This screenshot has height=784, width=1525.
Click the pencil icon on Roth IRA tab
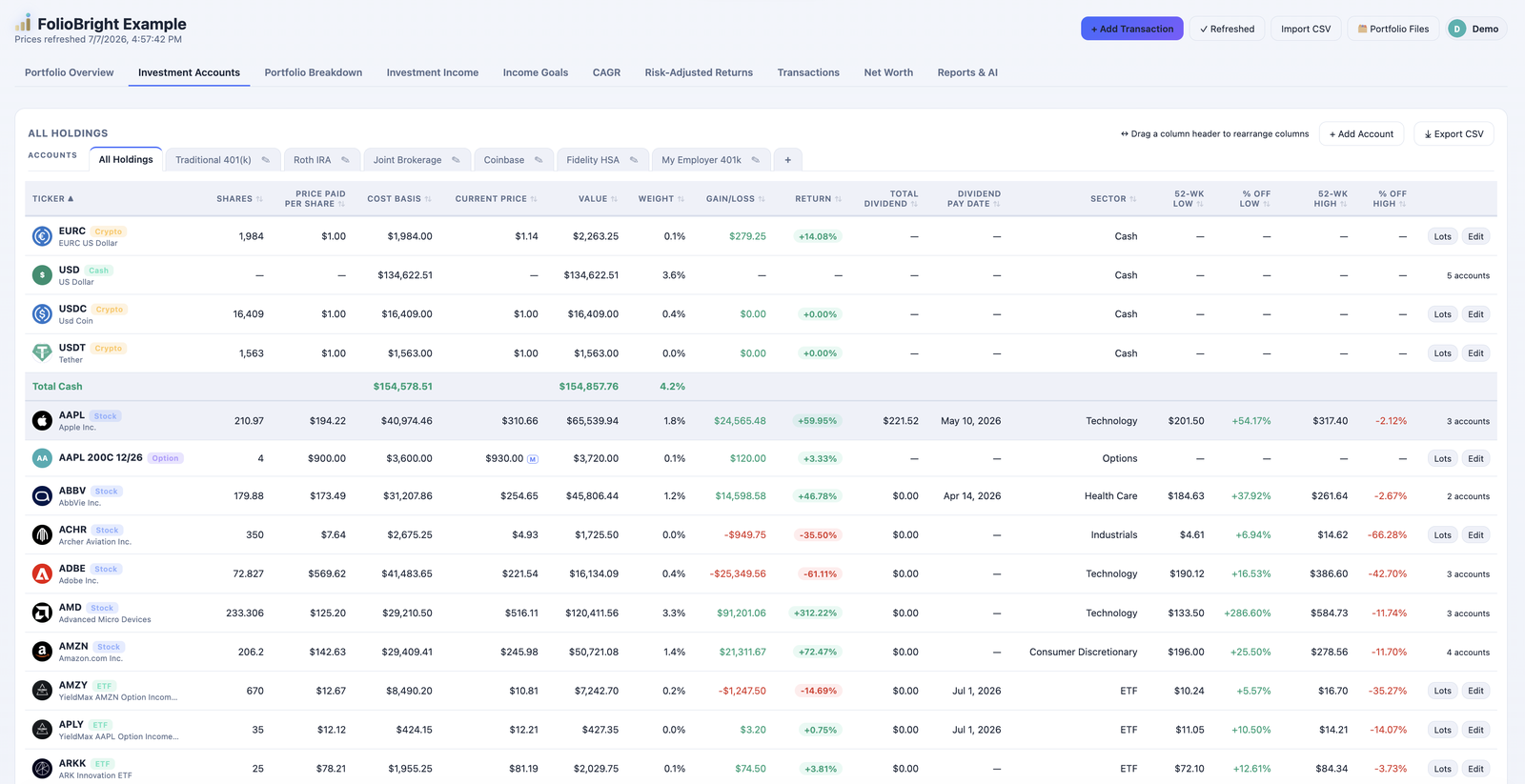(x=345, y=160)
